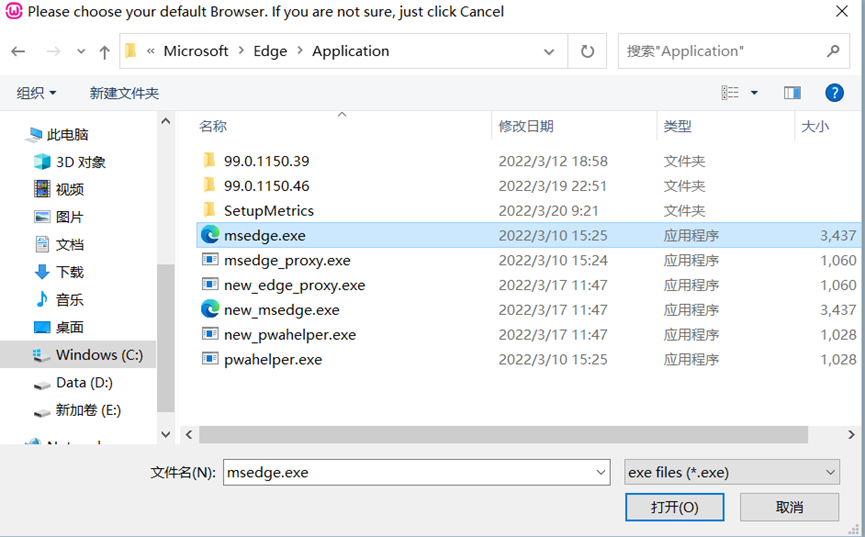Go up one folder level
This screenshot has width=865, height=537.
(104, 52)
